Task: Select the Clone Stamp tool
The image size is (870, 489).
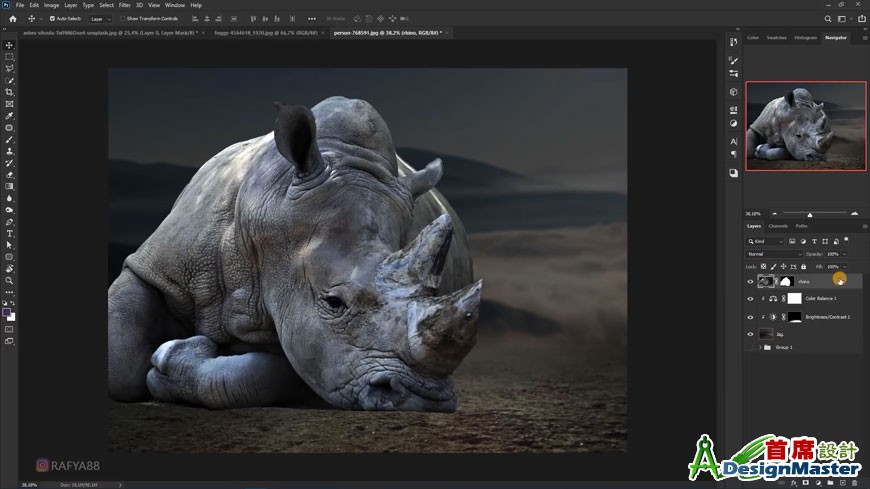Action: (9, 151)
